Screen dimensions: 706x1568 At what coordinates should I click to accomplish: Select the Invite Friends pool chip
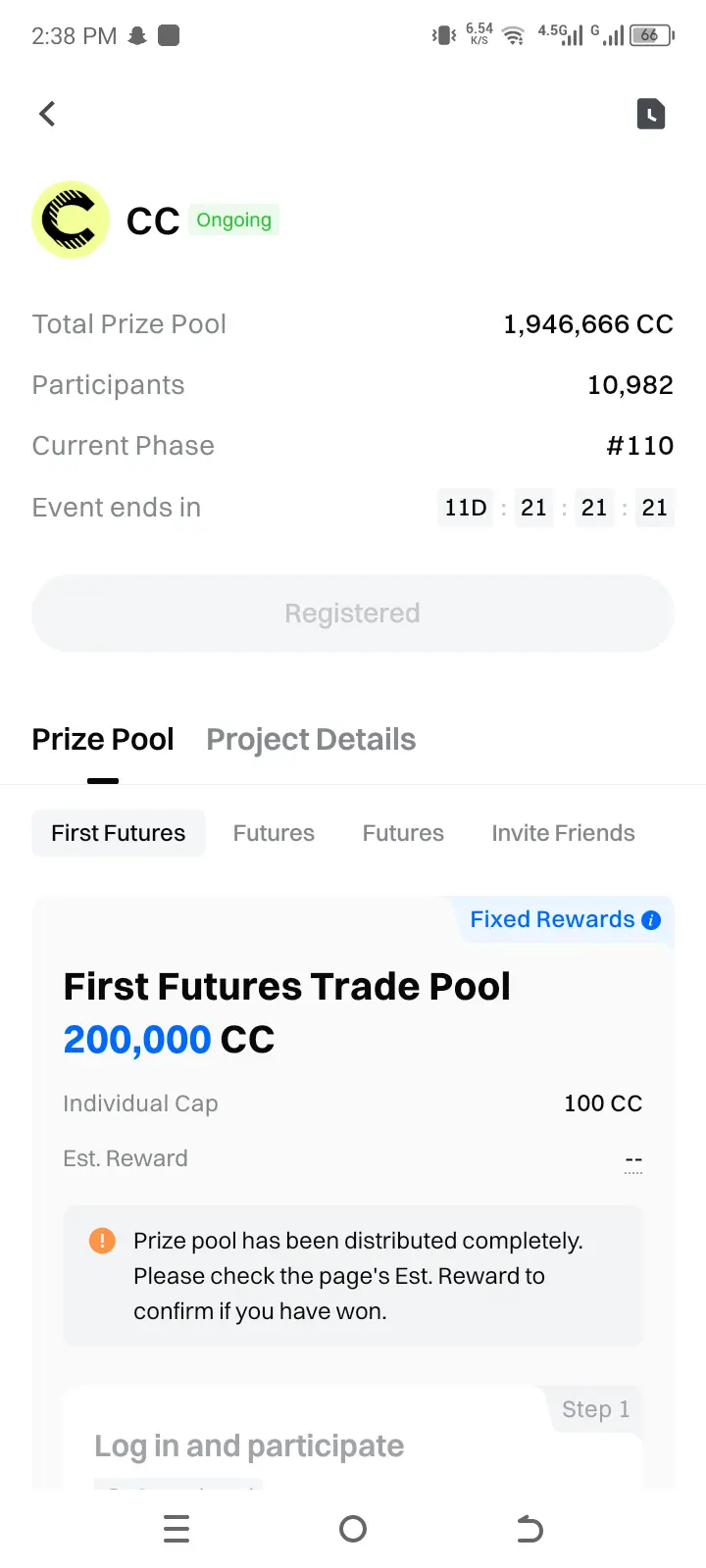click(563, 833)
